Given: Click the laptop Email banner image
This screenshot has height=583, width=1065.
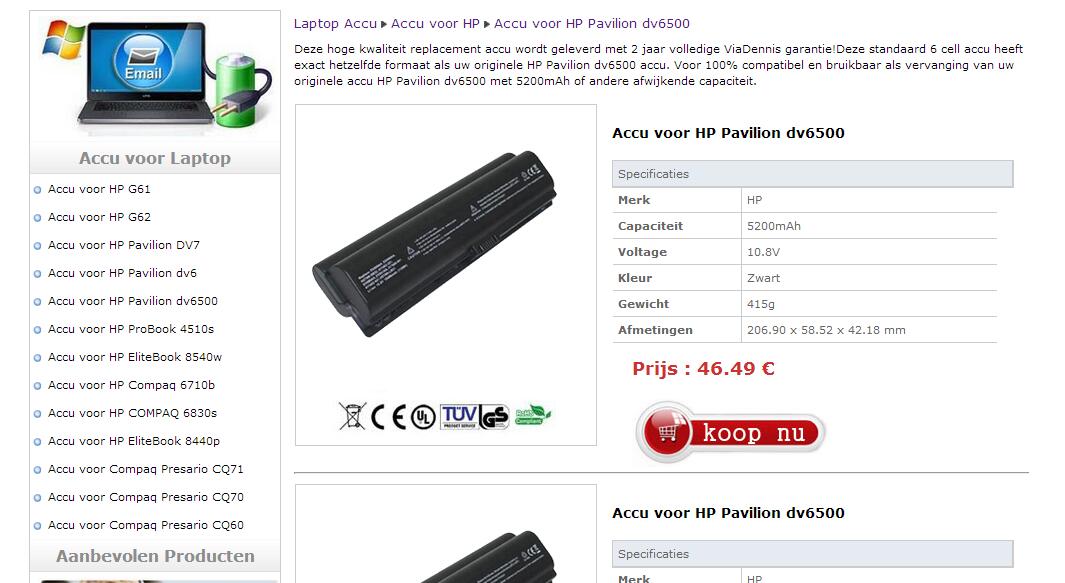Looking at the screenshot, I should tap(155, 76).
